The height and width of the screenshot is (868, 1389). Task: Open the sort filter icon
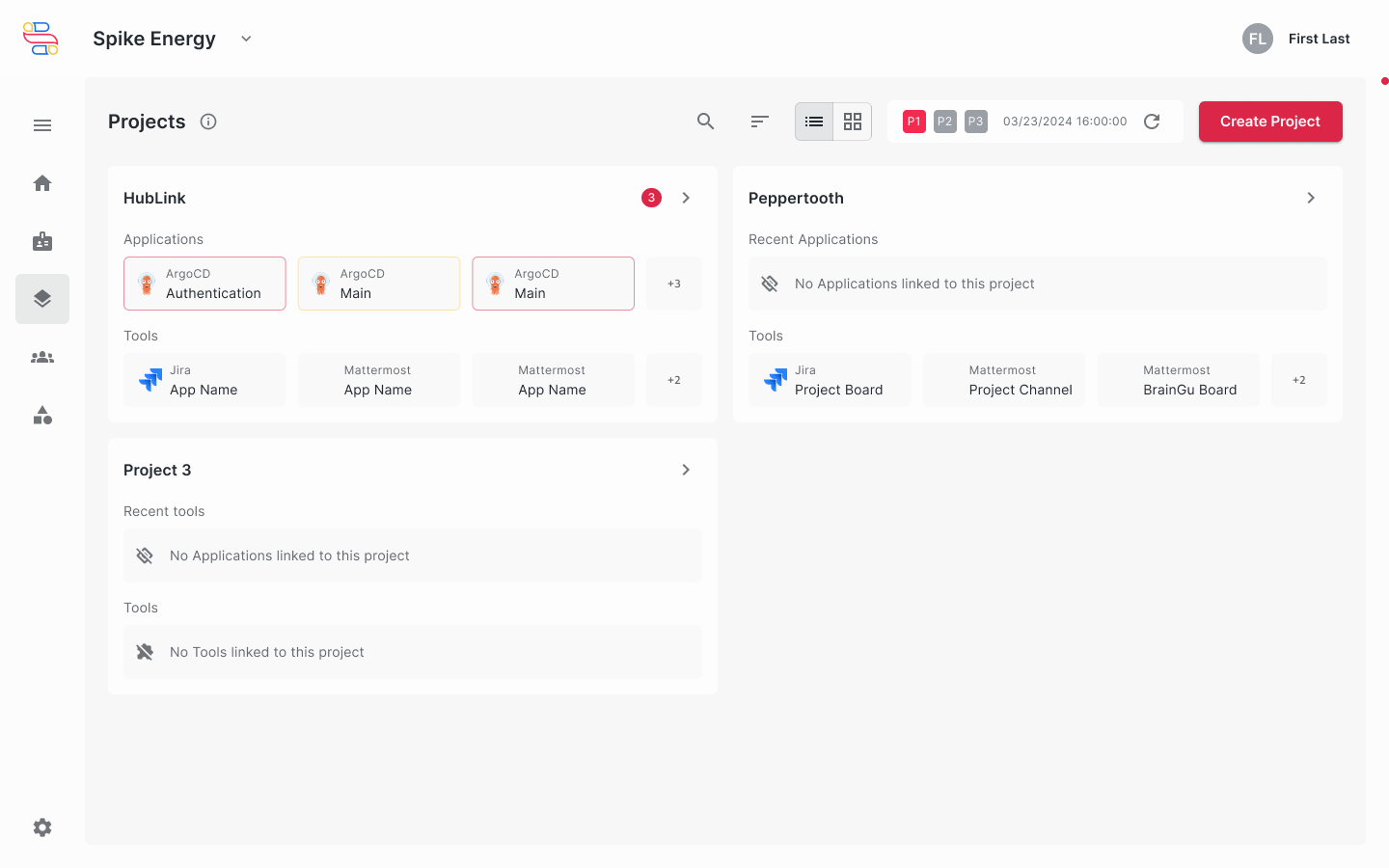(760, 122)
